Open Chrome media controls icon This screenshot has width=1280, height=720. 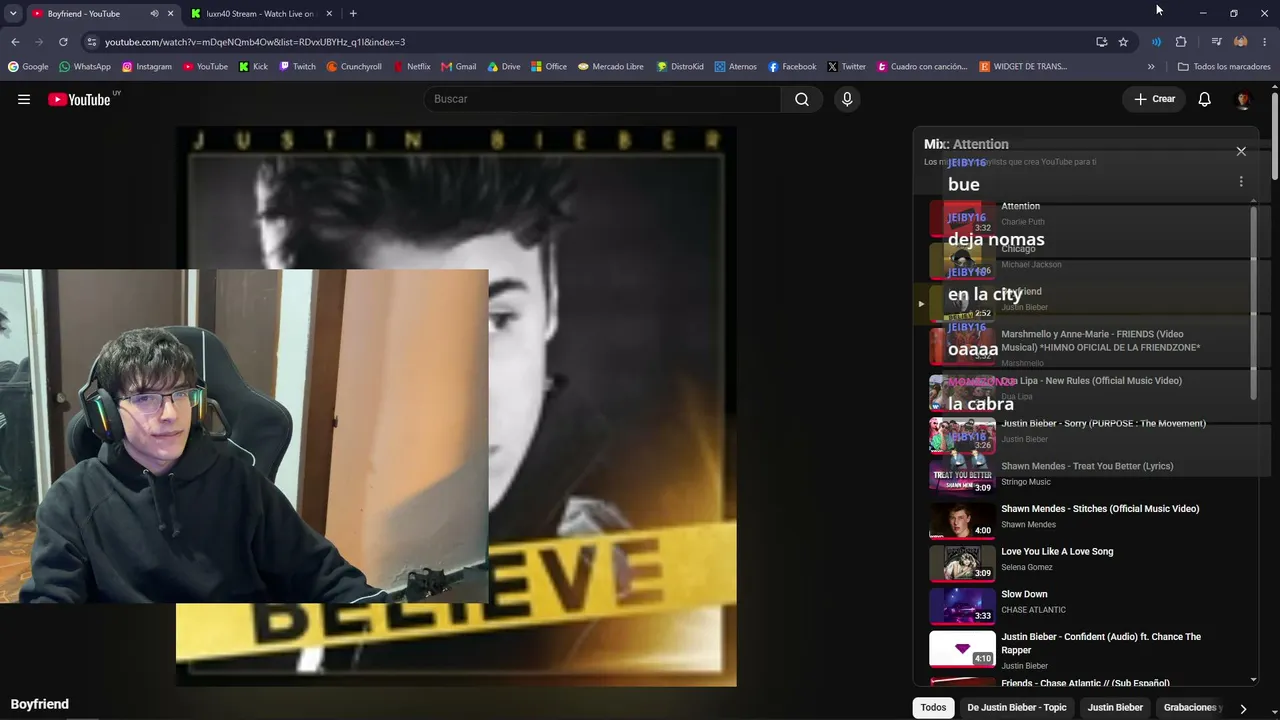click(x=1216, y=42)
